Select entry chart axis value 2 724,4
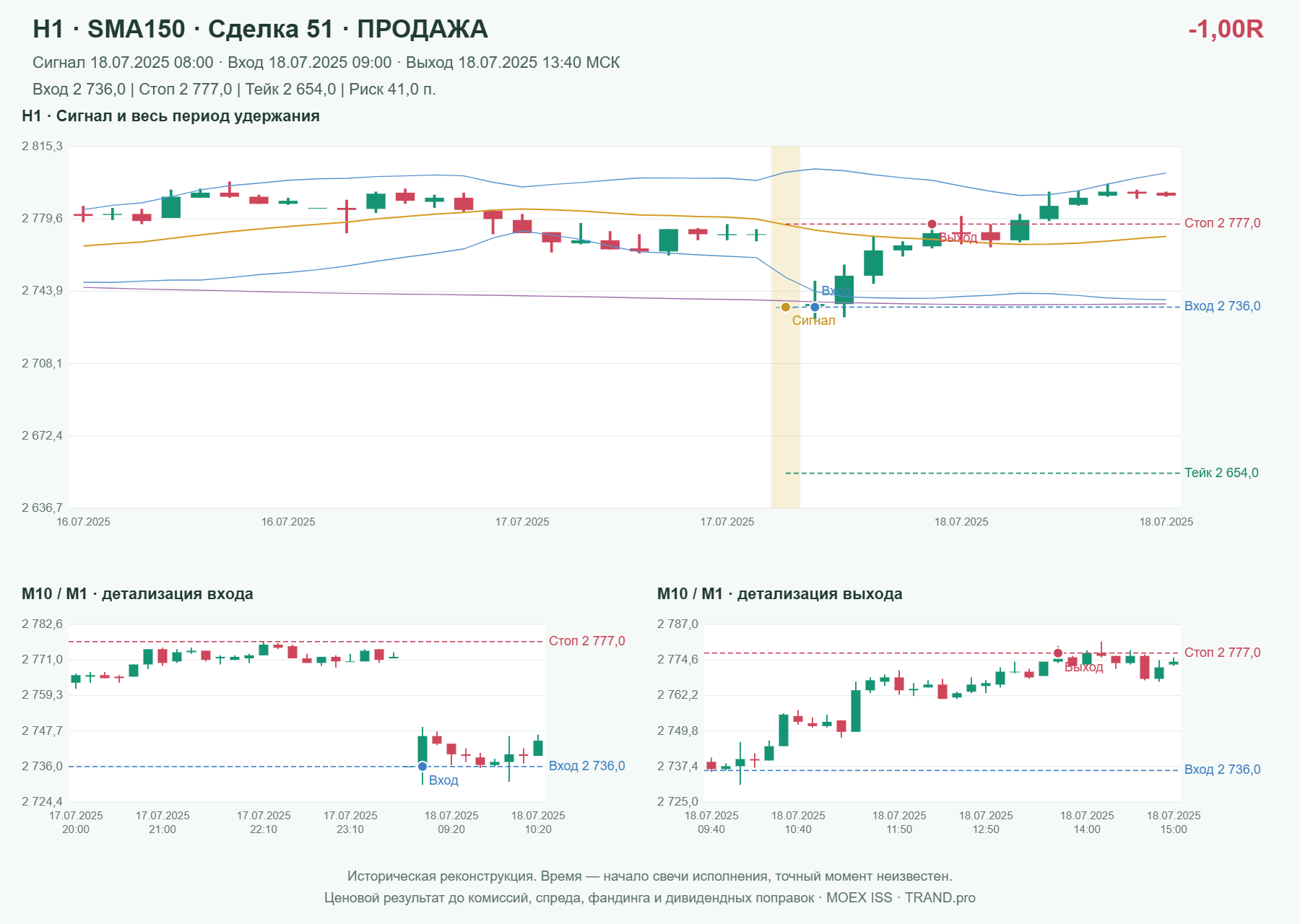Image resolution: width=1300 pixels, height=924 pixels. click(x=42, y=802)
